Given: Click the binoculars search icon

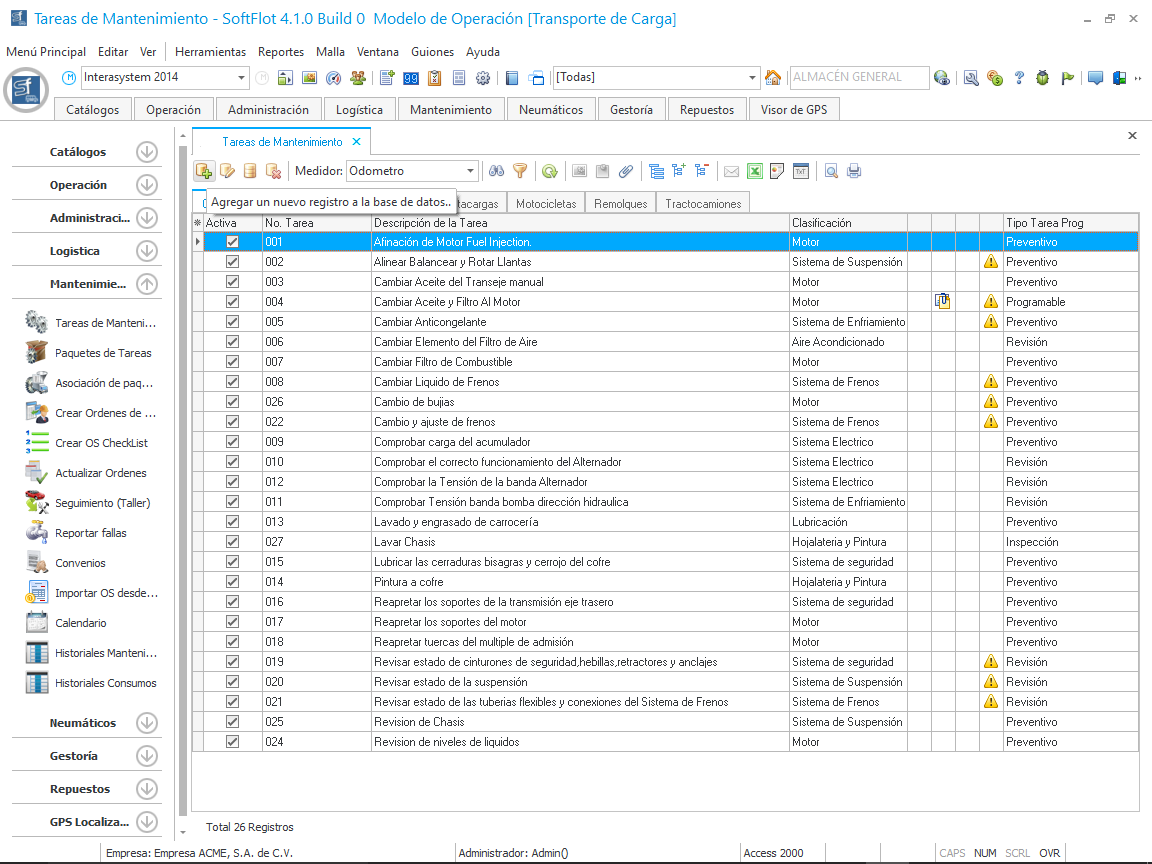Looking at the screenshot, I should click(496, 171).
